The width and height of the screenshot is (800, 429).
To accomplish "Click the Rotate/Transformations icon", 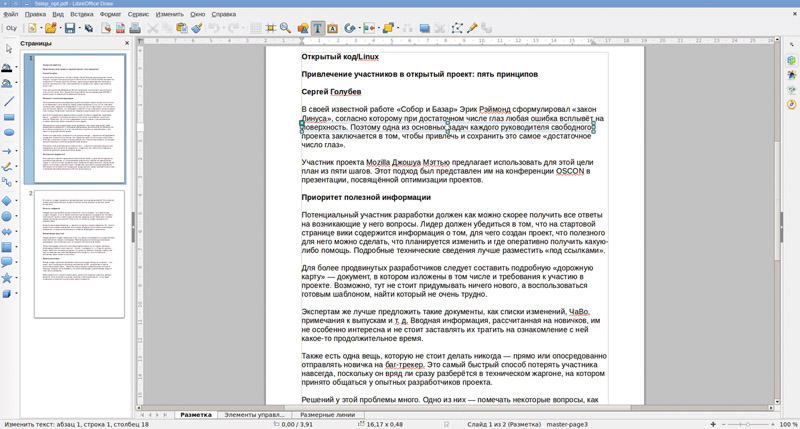I will pos(349,28).
